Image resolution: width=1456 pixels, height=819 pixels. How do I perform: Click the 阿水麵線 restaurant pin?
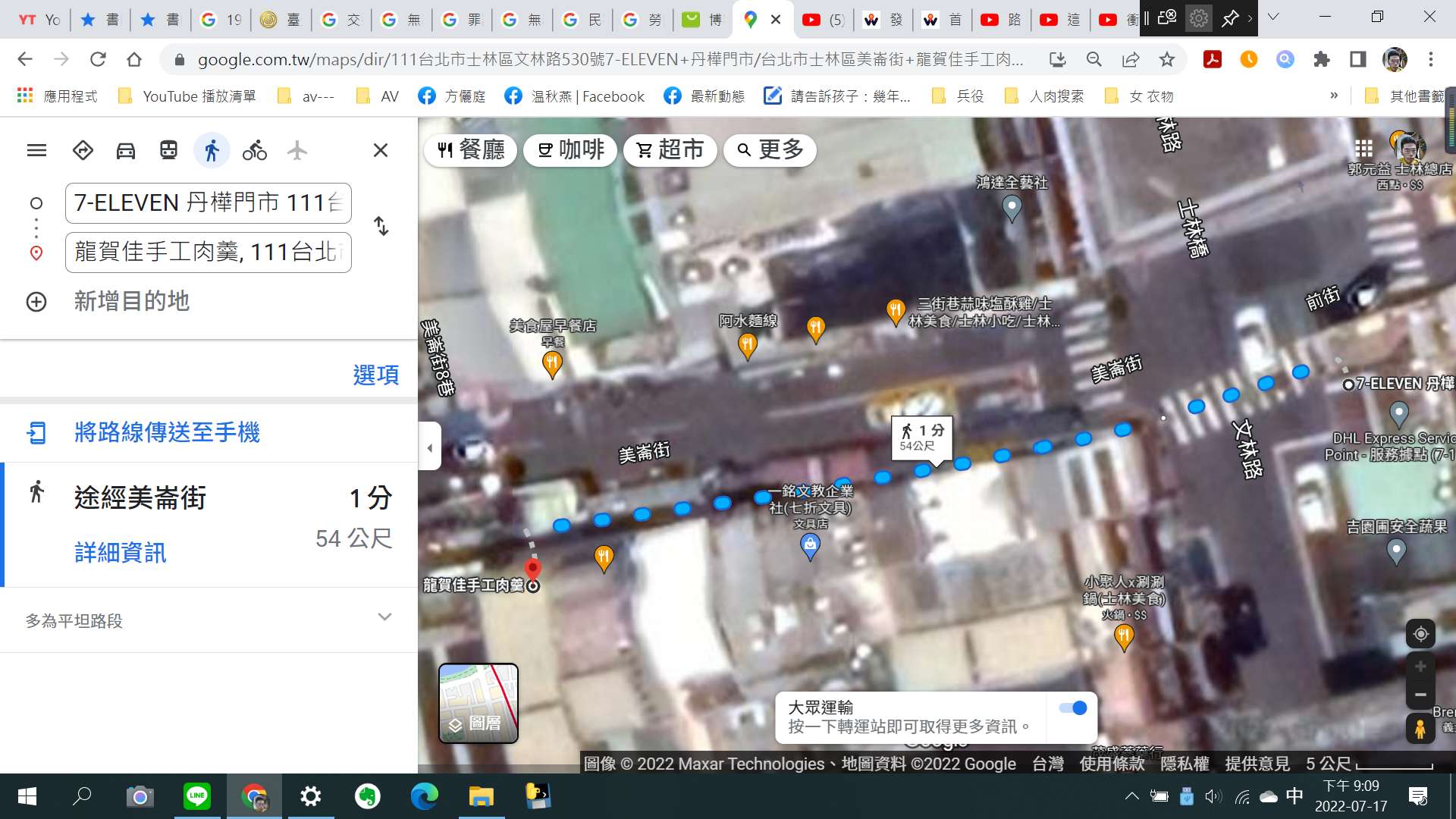(748, 346)
